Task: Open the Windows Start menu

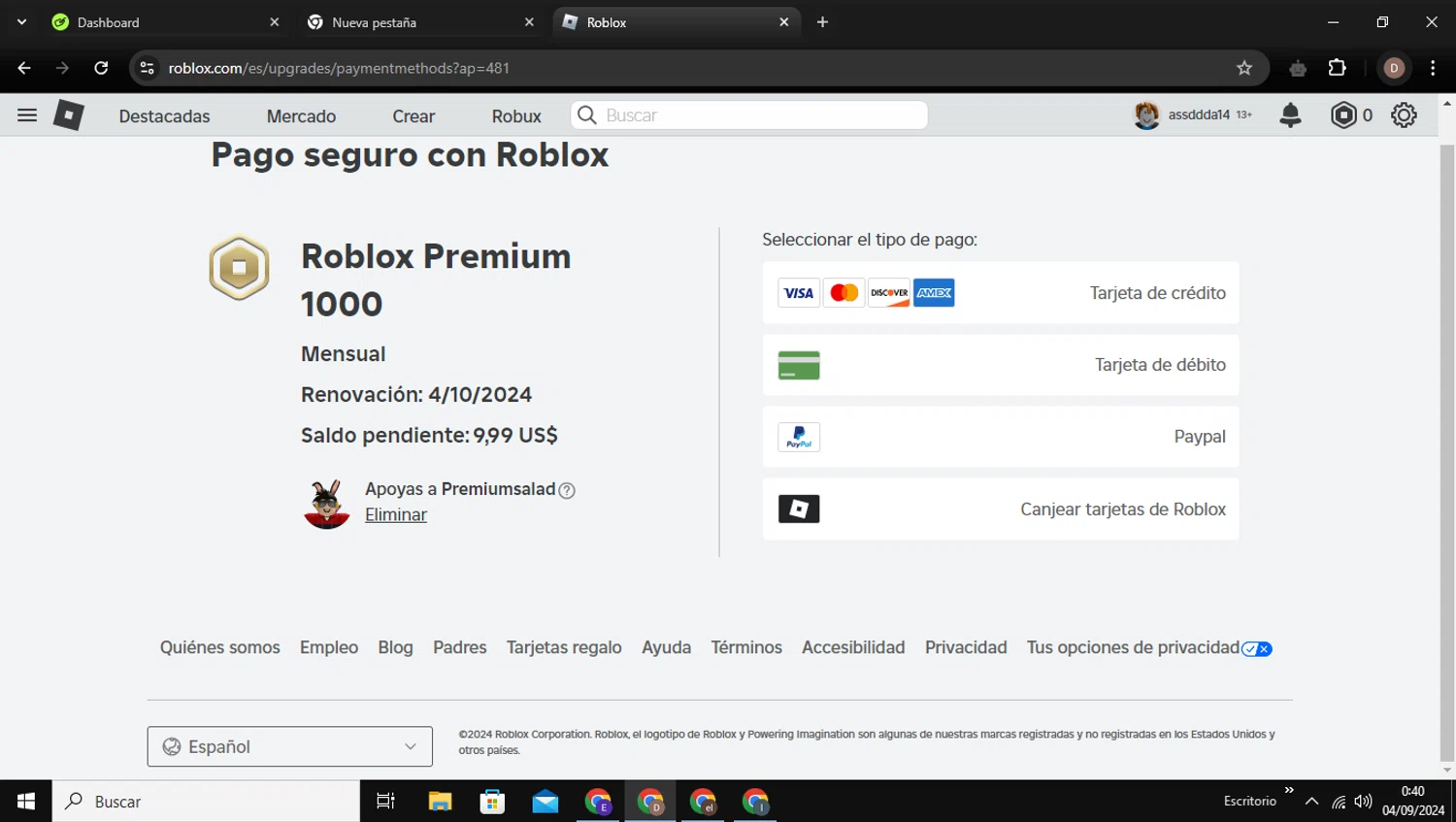Action: coord(26,802)
